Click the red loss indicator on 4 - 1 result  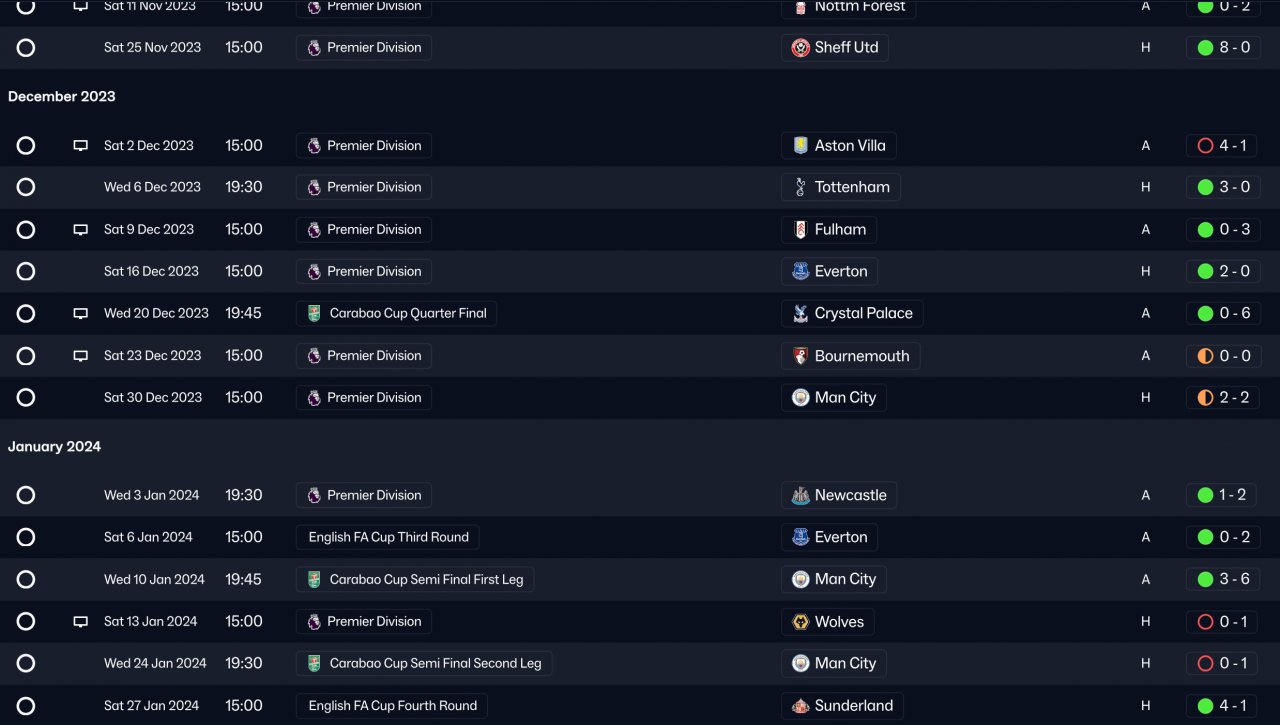point(1205,146)
